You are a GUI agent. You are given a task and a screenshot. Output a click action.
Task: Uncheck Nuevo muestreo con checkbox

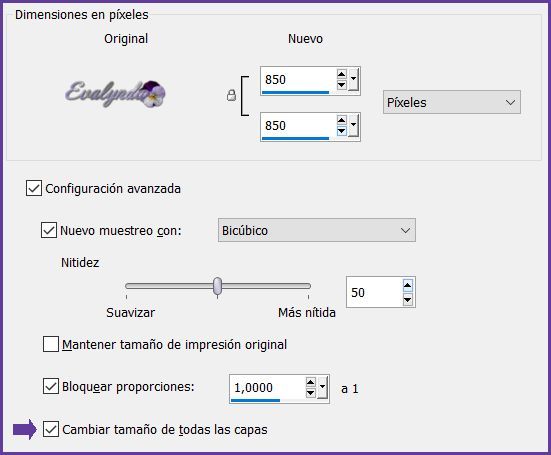(49, 230)
